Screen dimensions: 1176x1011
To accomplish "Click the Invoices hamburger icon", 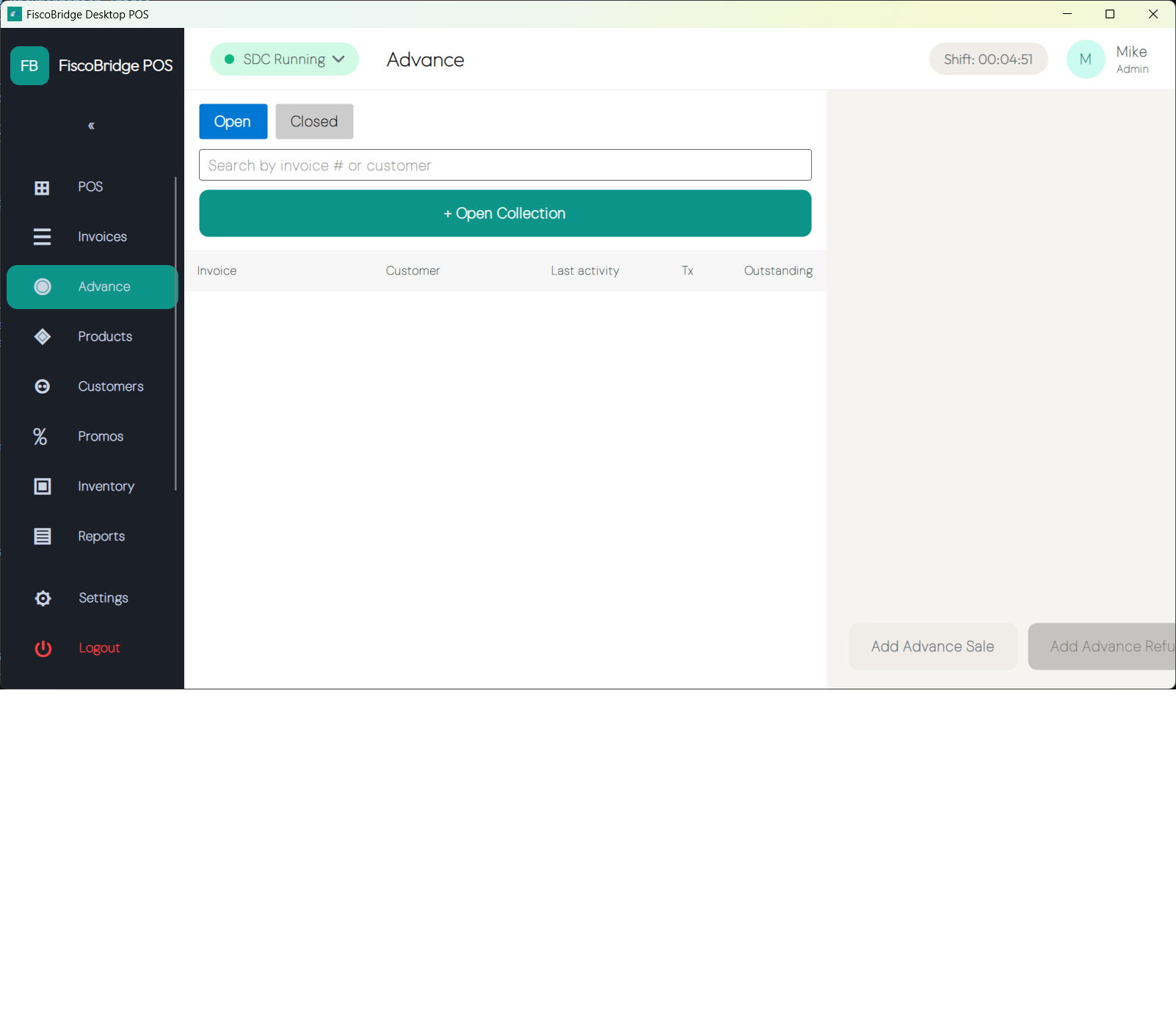I will [x=42, y=236].
